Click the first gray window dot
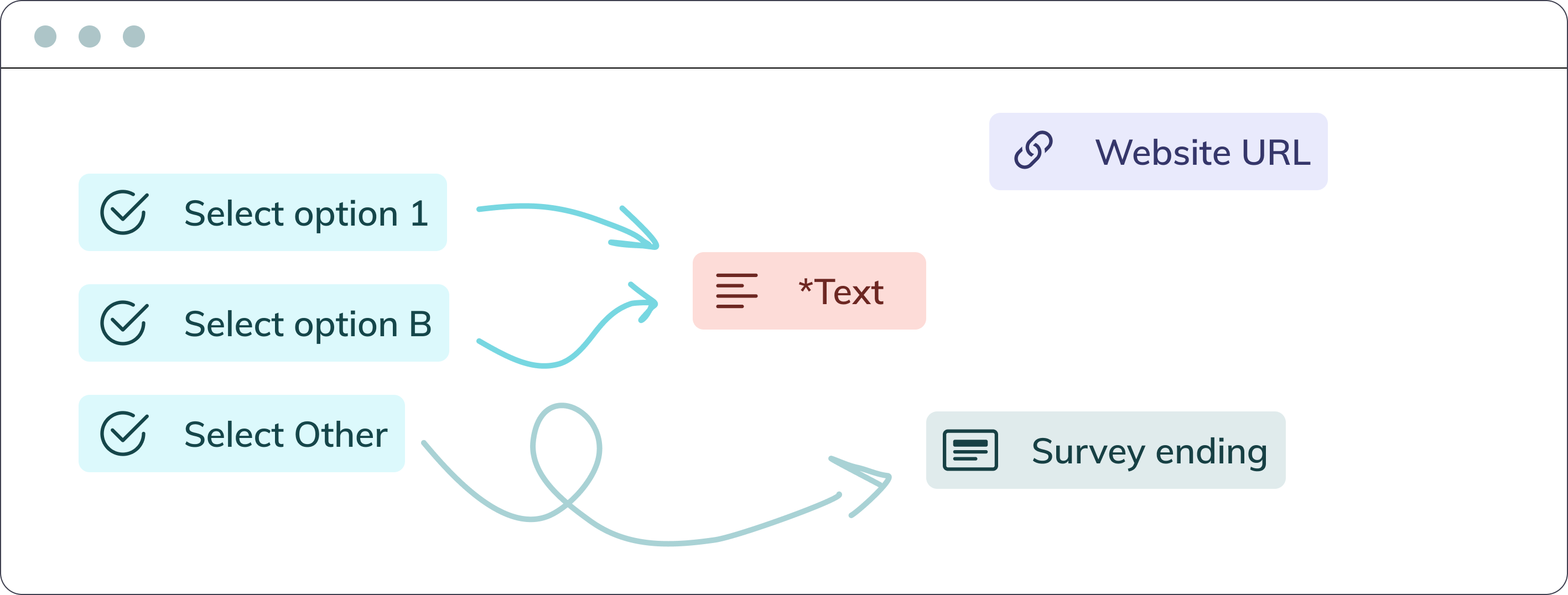 coord(46,36)
